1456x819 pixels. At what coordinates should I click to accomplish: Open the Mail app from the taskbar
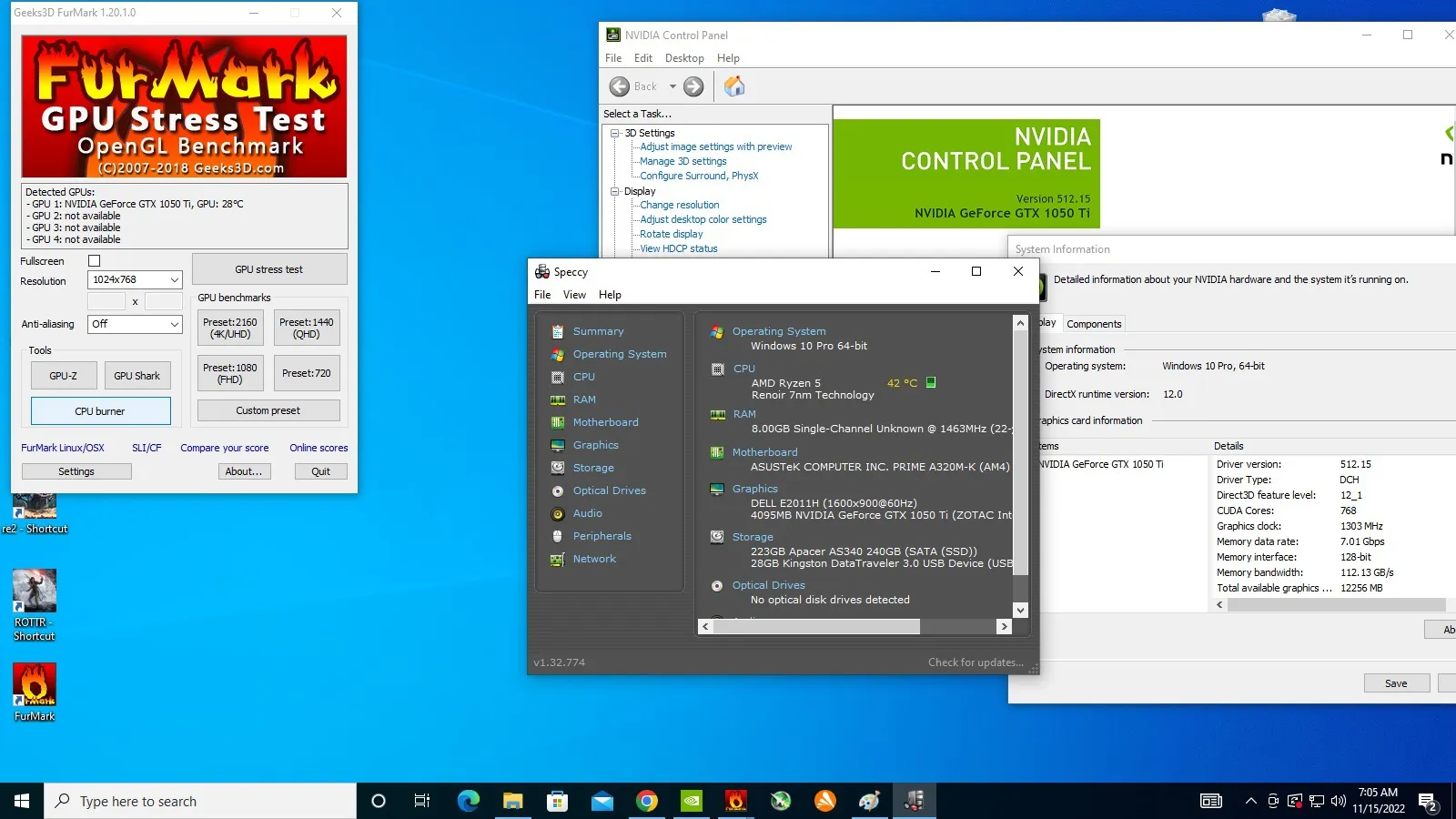pos(602,801)
